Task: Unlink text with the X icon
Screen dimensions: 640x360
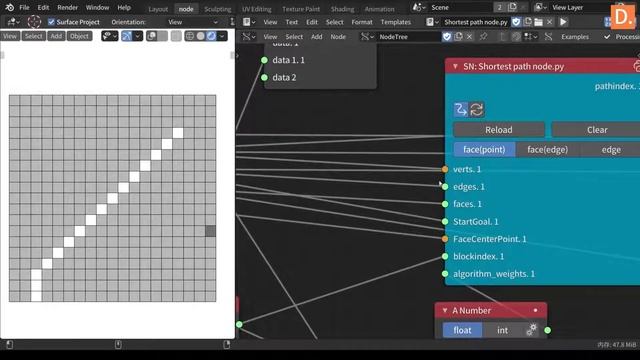Action: pyautogui.click(x=550, y=22)
